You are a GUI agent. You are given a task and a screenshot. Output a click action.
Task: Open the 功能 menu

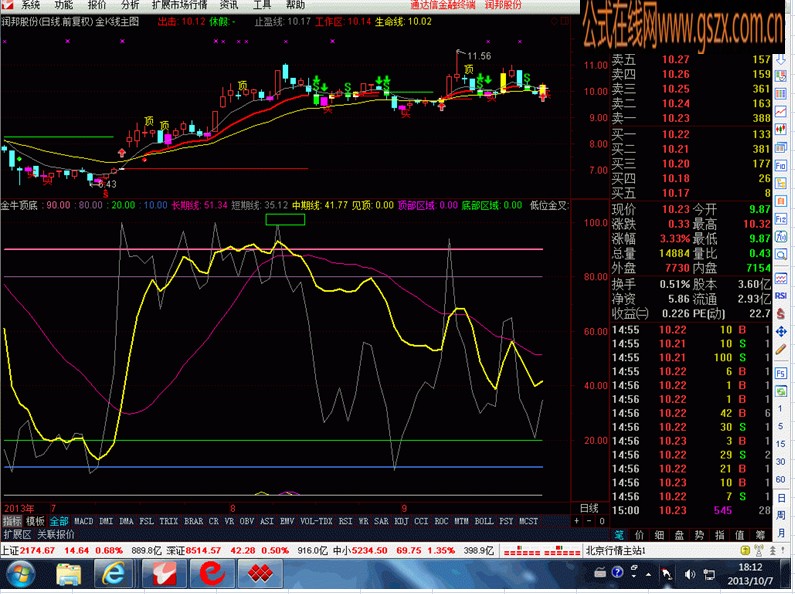coord(63,5)
